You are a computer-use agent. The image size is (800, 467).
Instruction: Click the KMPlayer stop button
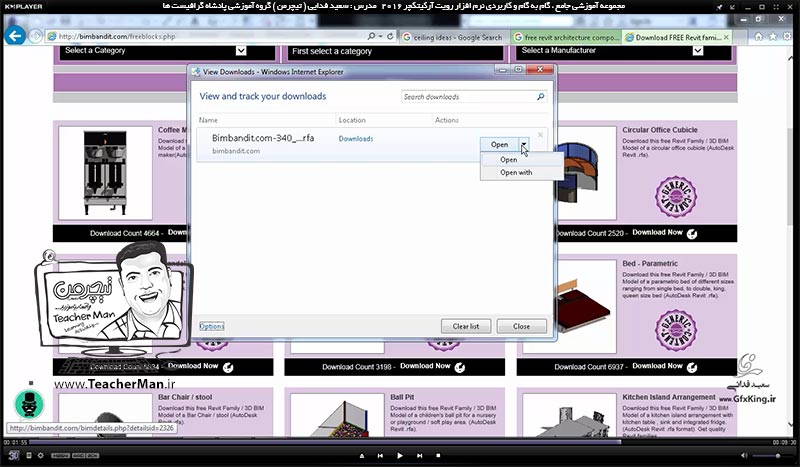pos(438,455)
